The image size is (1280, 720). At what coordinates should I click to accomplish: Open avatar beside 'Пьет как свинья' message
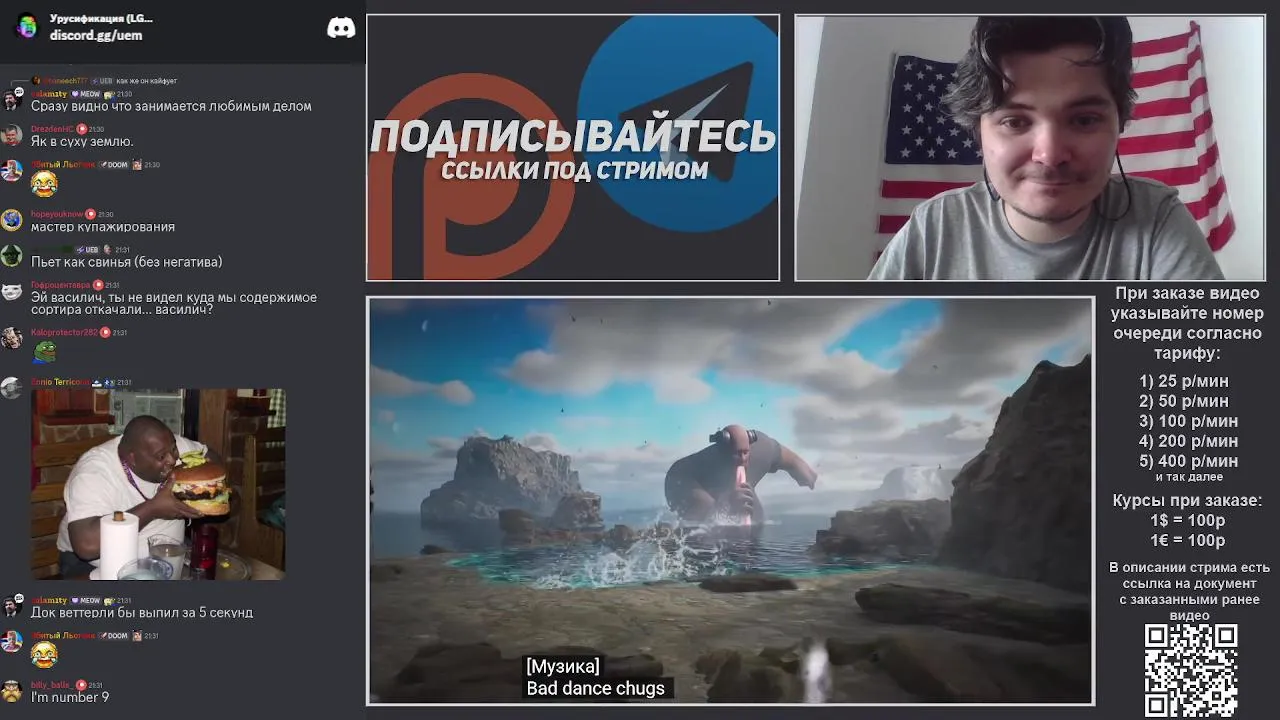11,256
